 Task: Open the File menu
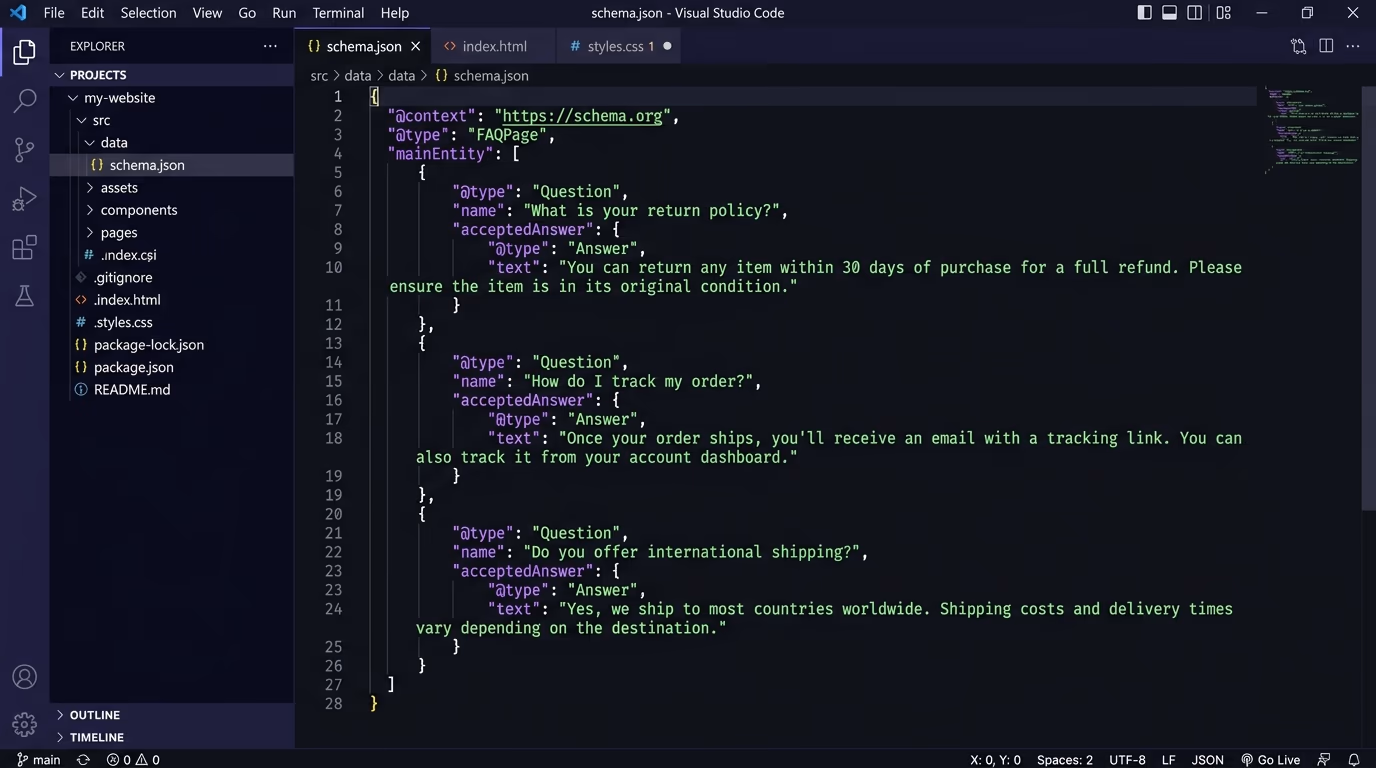54,13
